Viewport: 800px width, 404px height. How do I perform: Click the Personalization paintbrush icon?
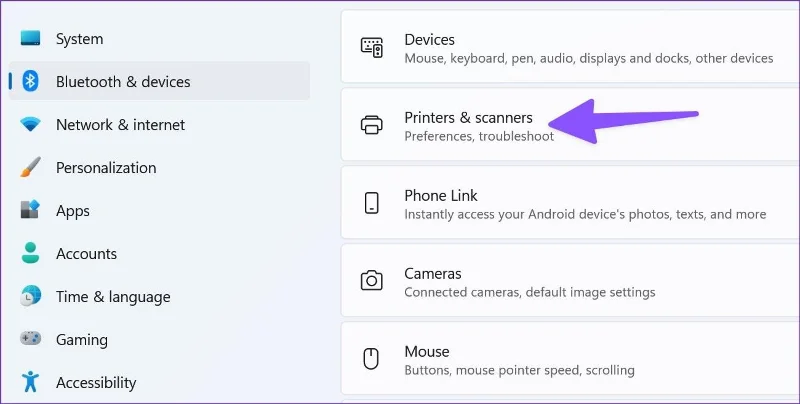coord(30,167)
